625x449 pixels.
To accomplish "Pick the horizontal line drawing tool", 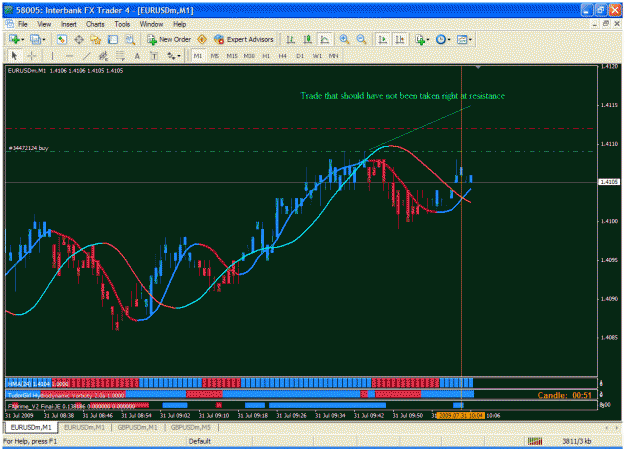I will point(69,56).
